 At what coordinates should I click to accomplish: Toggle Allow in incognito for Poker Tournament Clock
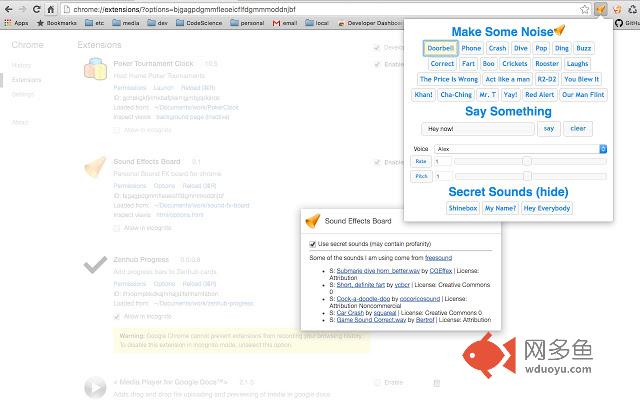pos(117,130)
